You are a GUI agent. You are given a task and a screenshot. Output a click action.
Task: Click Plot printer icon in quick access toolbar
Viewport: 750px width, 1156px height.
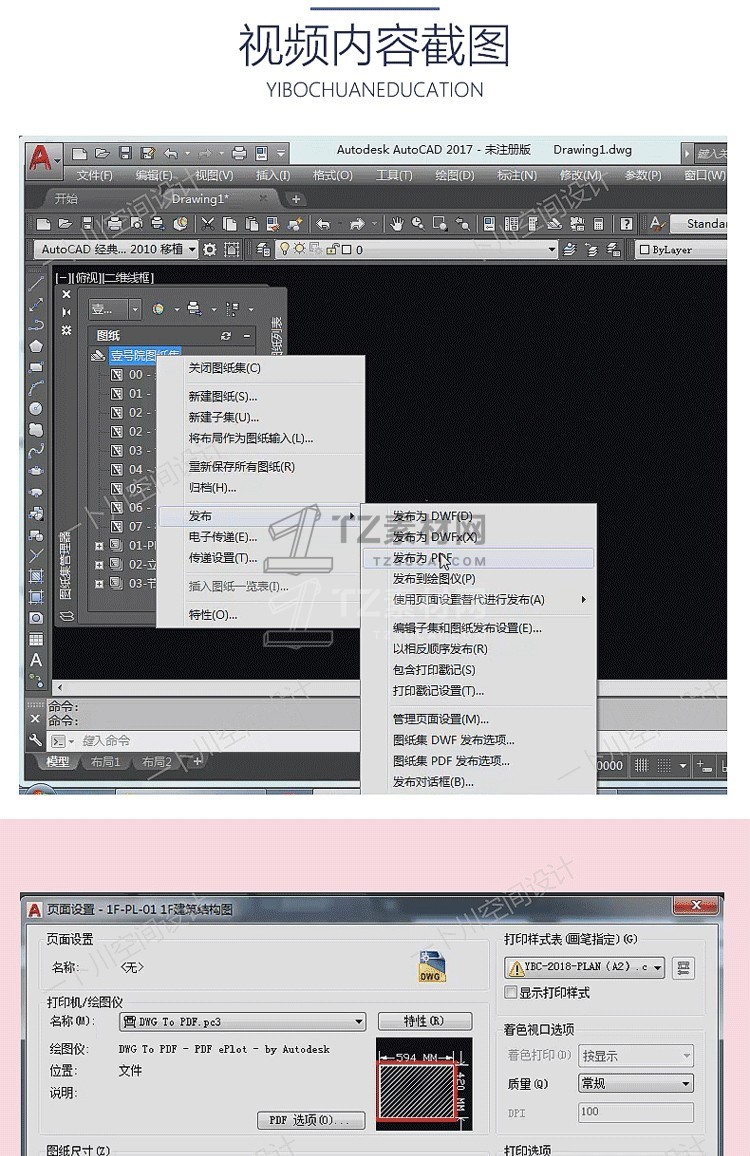point(239,153)
